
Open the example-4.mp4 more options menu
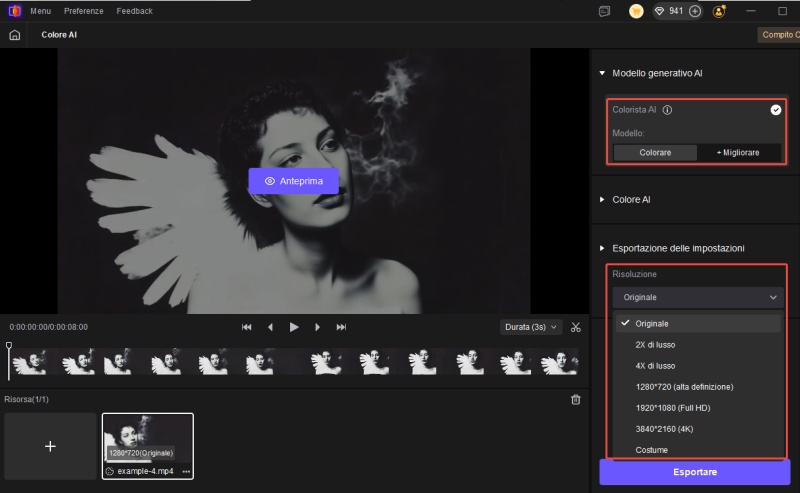click(186, 472)
